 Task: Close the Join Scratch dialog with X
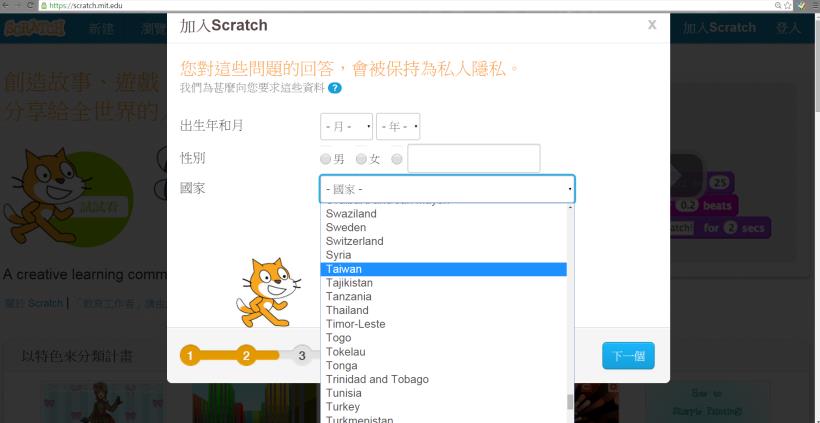click(652, 25)
